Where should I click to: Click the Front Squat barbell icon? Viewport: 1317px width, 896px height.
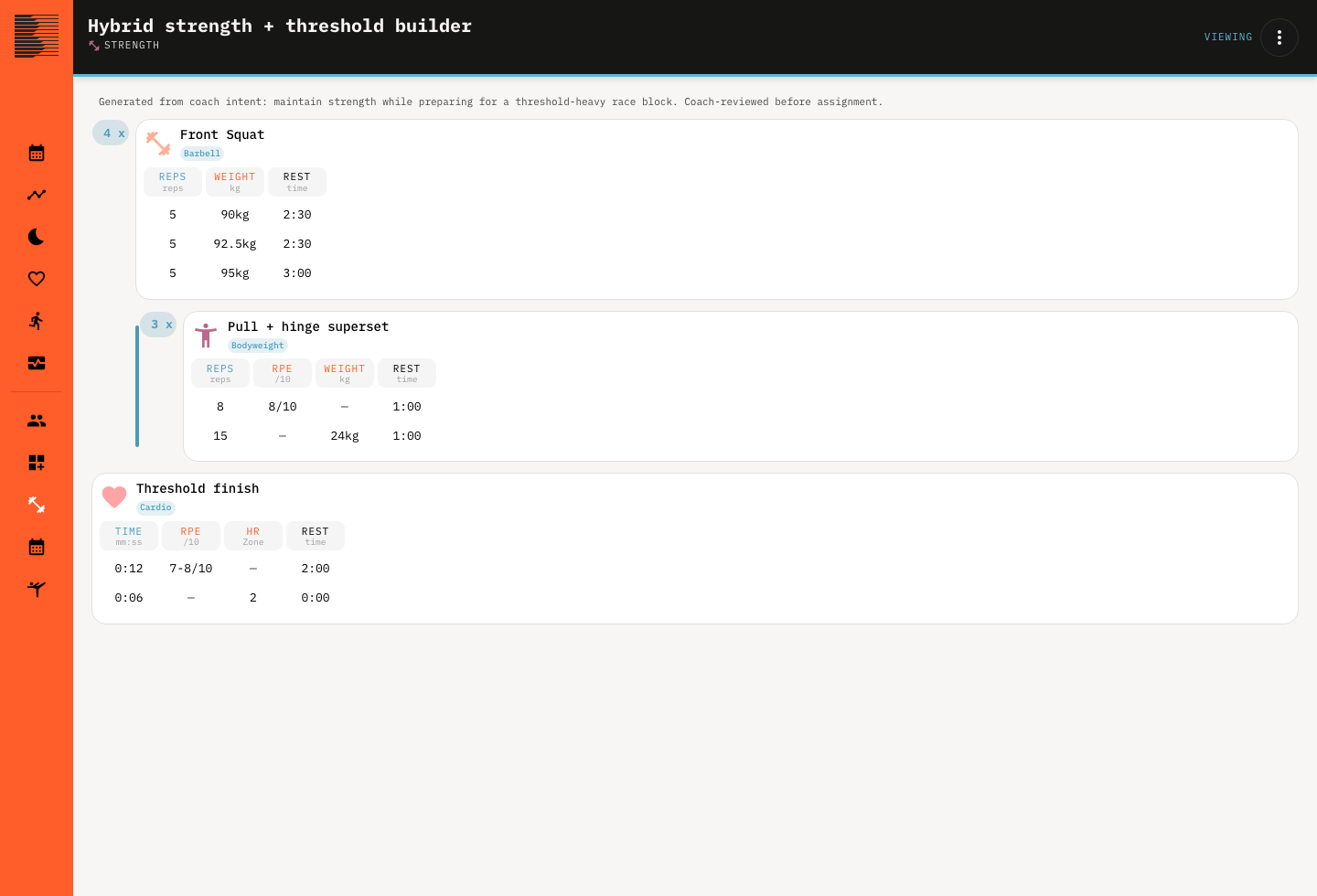pyautogui.click(x=158, y=143)
